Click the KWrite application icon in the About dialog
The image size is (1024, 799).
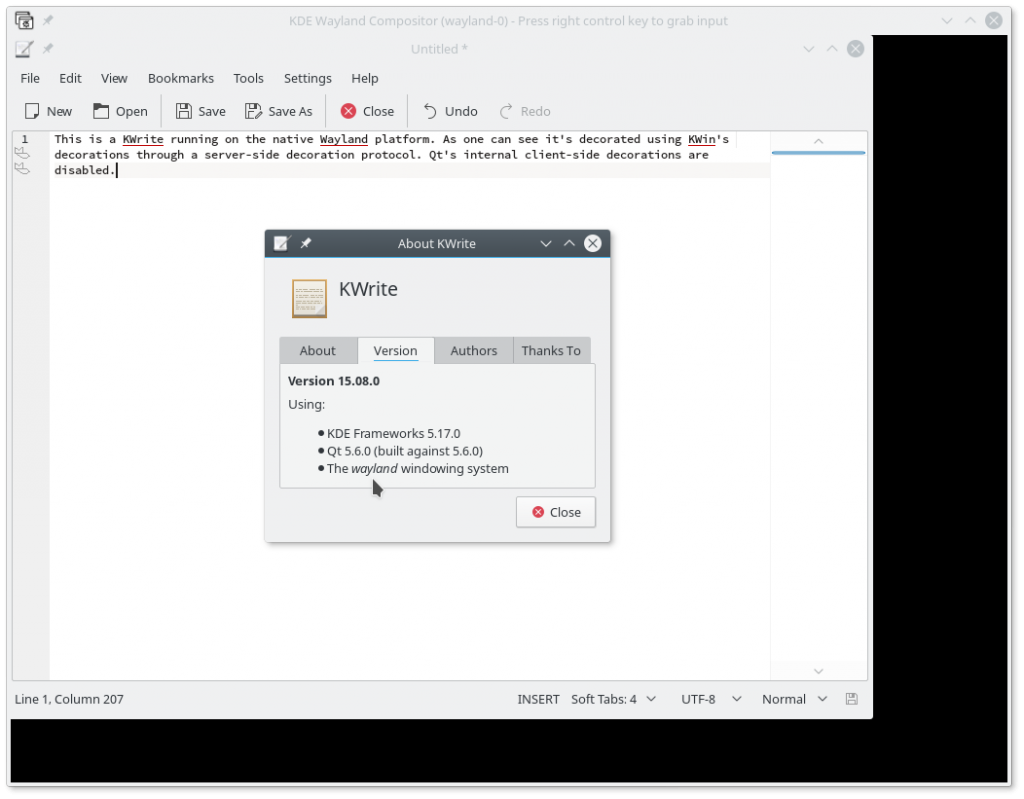309,298
